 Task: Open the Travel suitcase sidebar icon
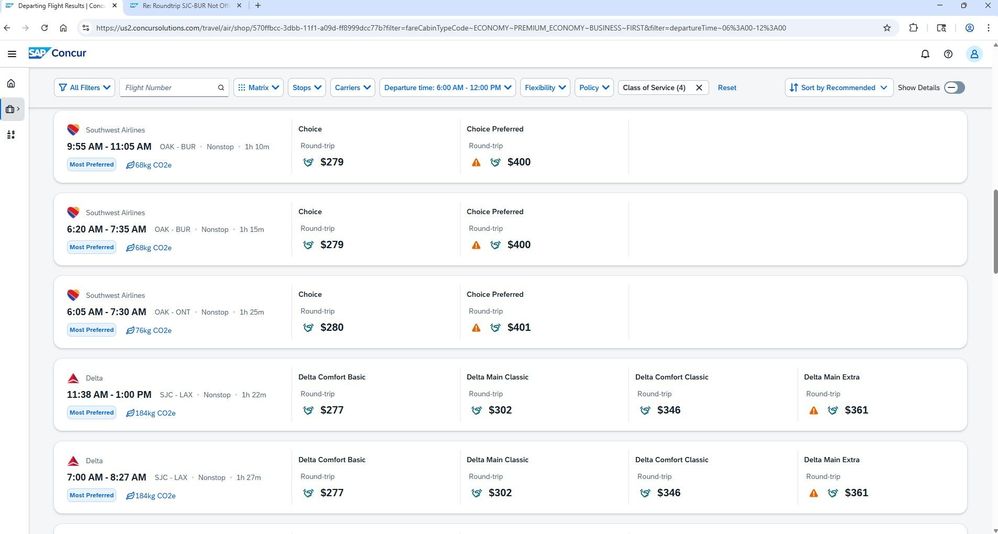(12, 109)
